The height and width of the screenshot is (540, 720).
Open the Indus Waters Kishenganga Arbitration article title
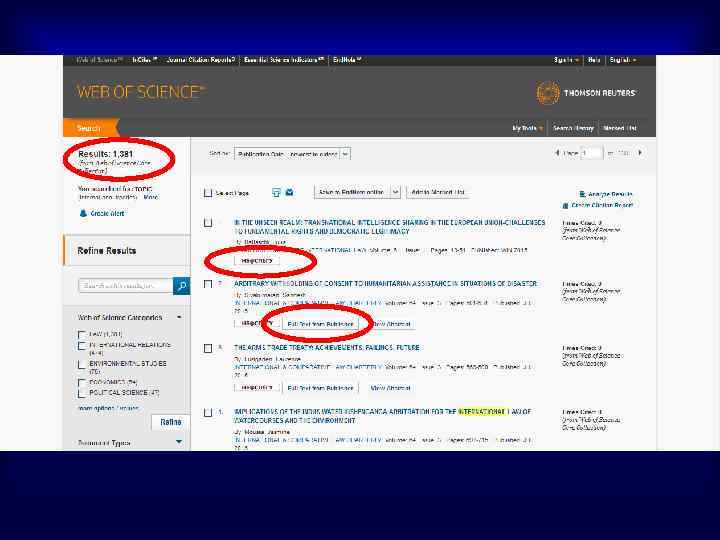382,416
